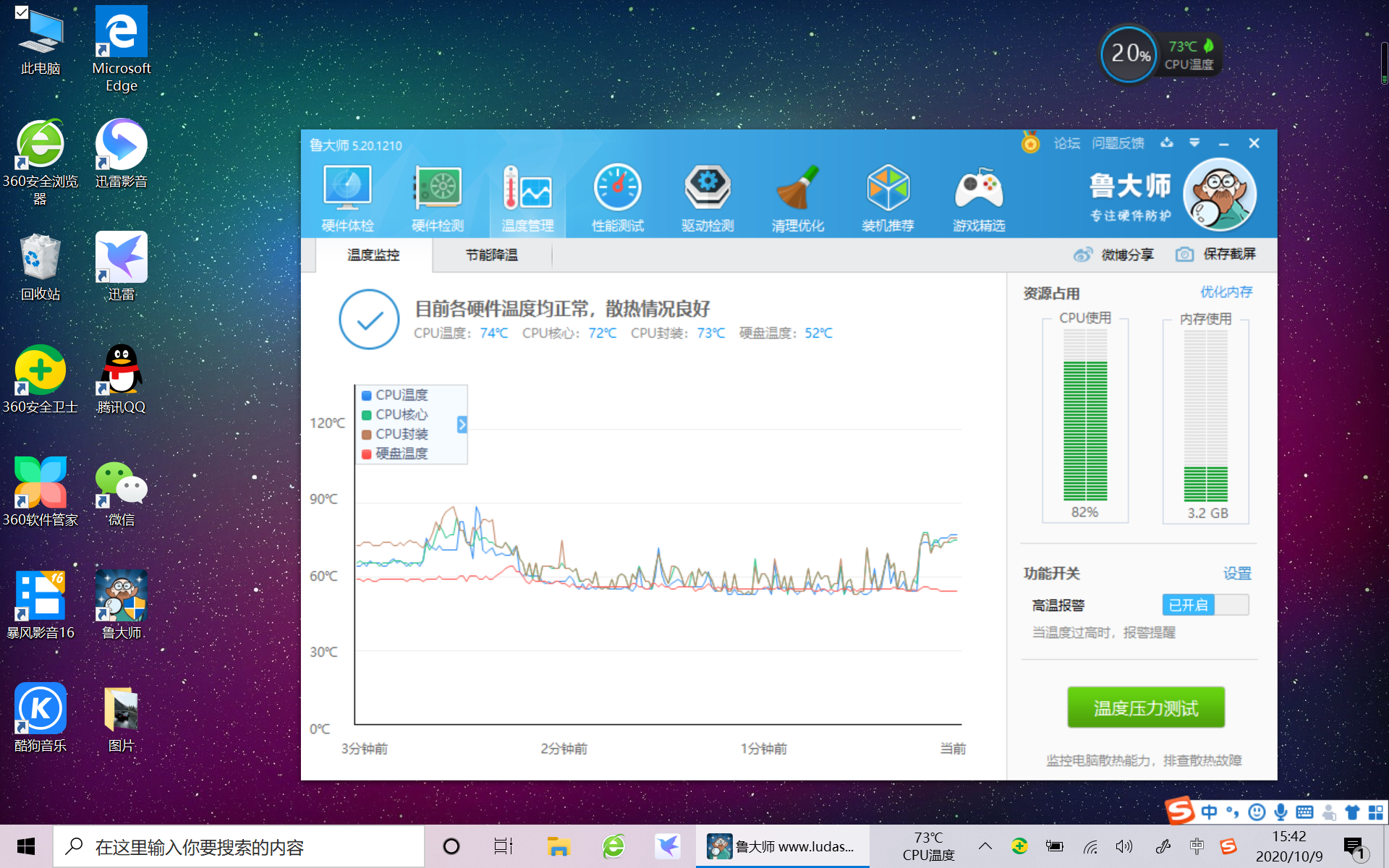This screenshot has width=1389, height=868.
Task: Click the 保存截屏 camera icon
Action: click(x=1184, y=255)
